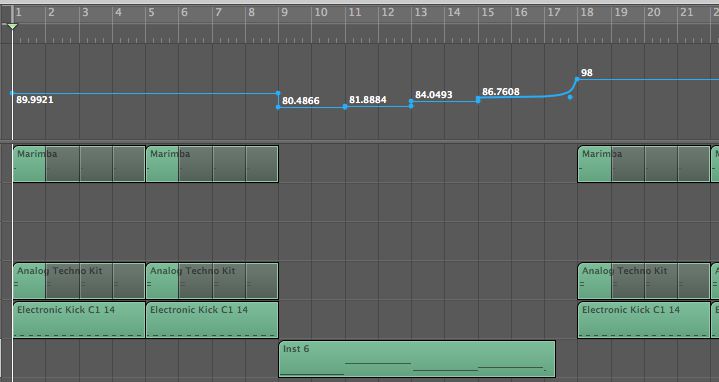Select the Marimba region at bar 18
The width and height of the screenshot is (719, 382).
coord(644,164)
